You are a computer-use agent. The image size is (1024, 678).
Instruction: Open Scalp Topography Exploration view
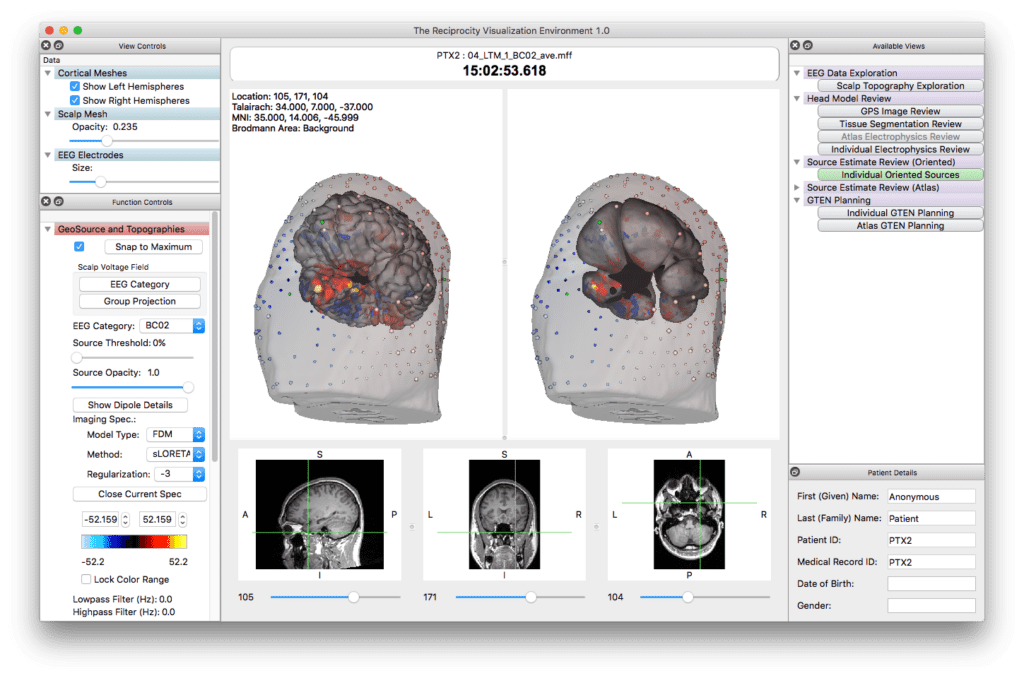tap(900, 86)
